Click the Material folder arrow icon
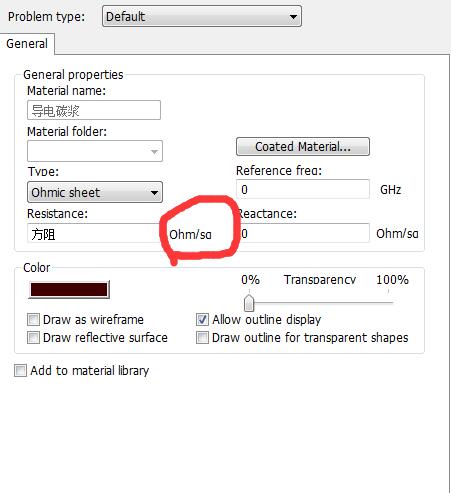Image resolution: width=451 pixels, height=493 pixels. [154, 152]
